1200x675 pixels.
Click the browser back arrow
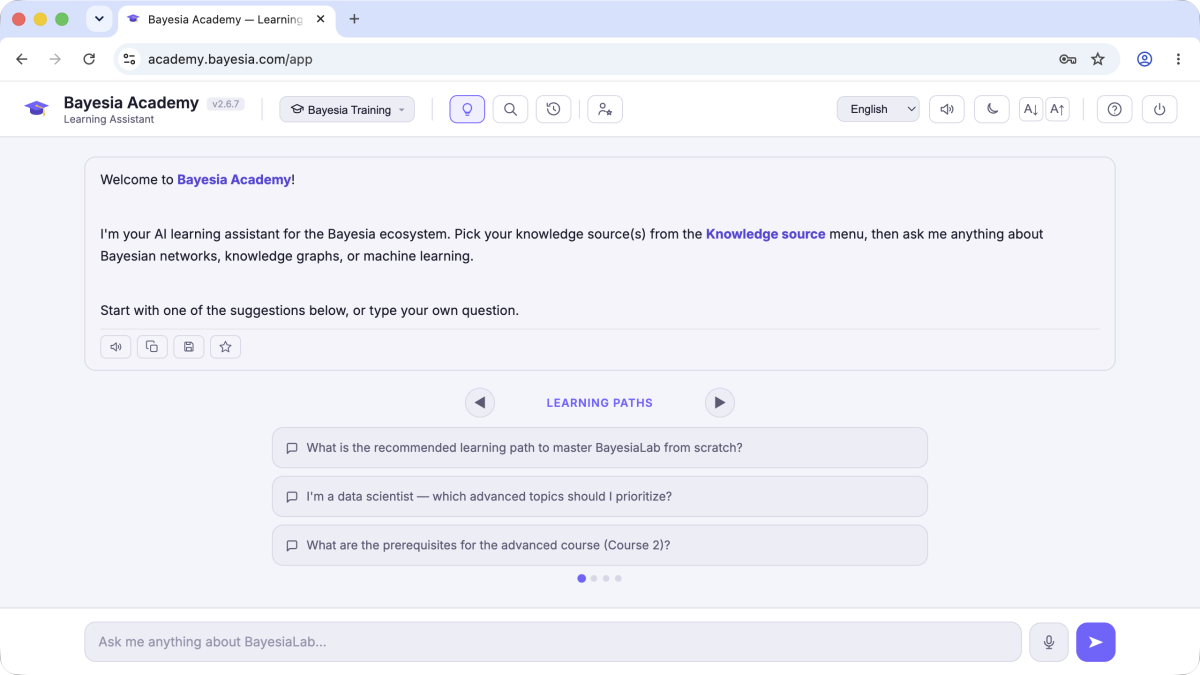click(22, 59)
